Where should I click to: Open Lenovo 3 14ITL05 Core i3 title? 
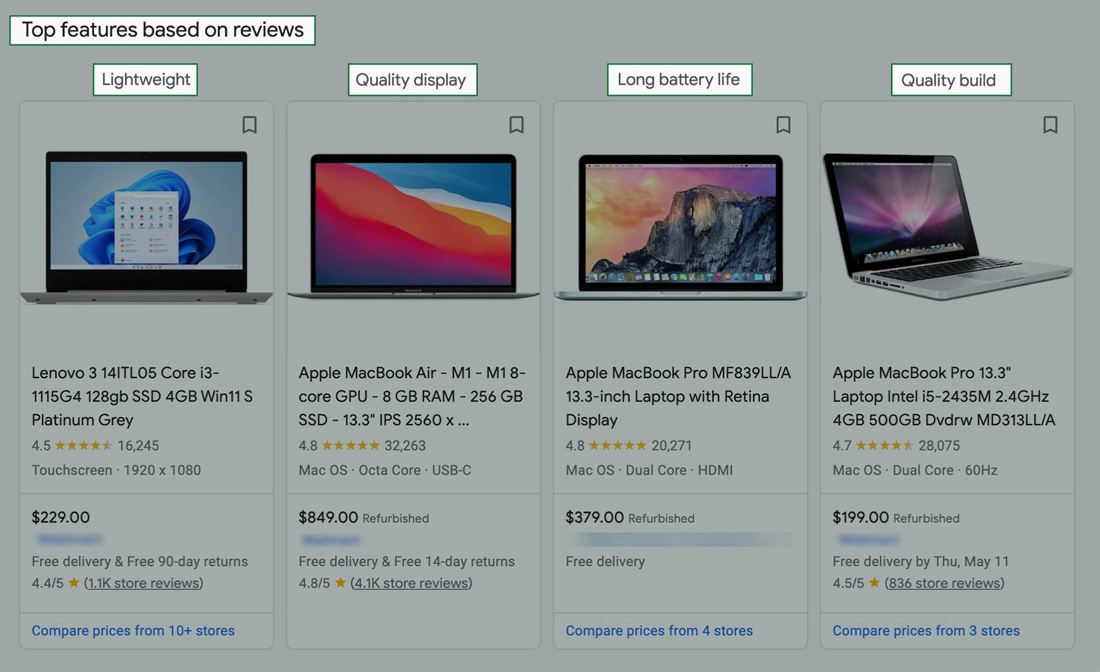(142, 396)
